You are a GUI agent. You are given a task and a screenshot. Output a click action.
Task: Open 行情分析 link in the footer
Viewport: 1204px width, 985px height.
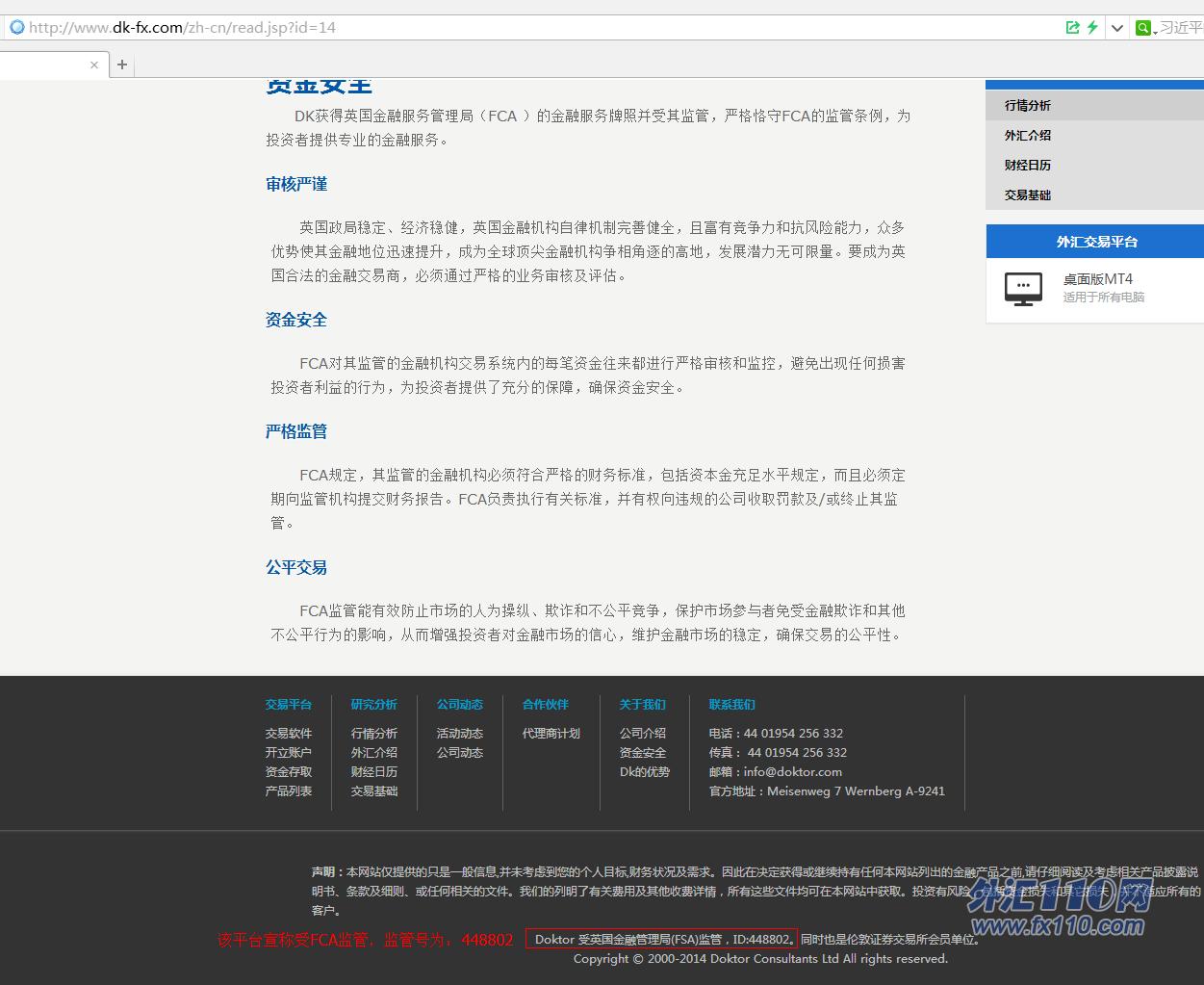coord(374,734)
